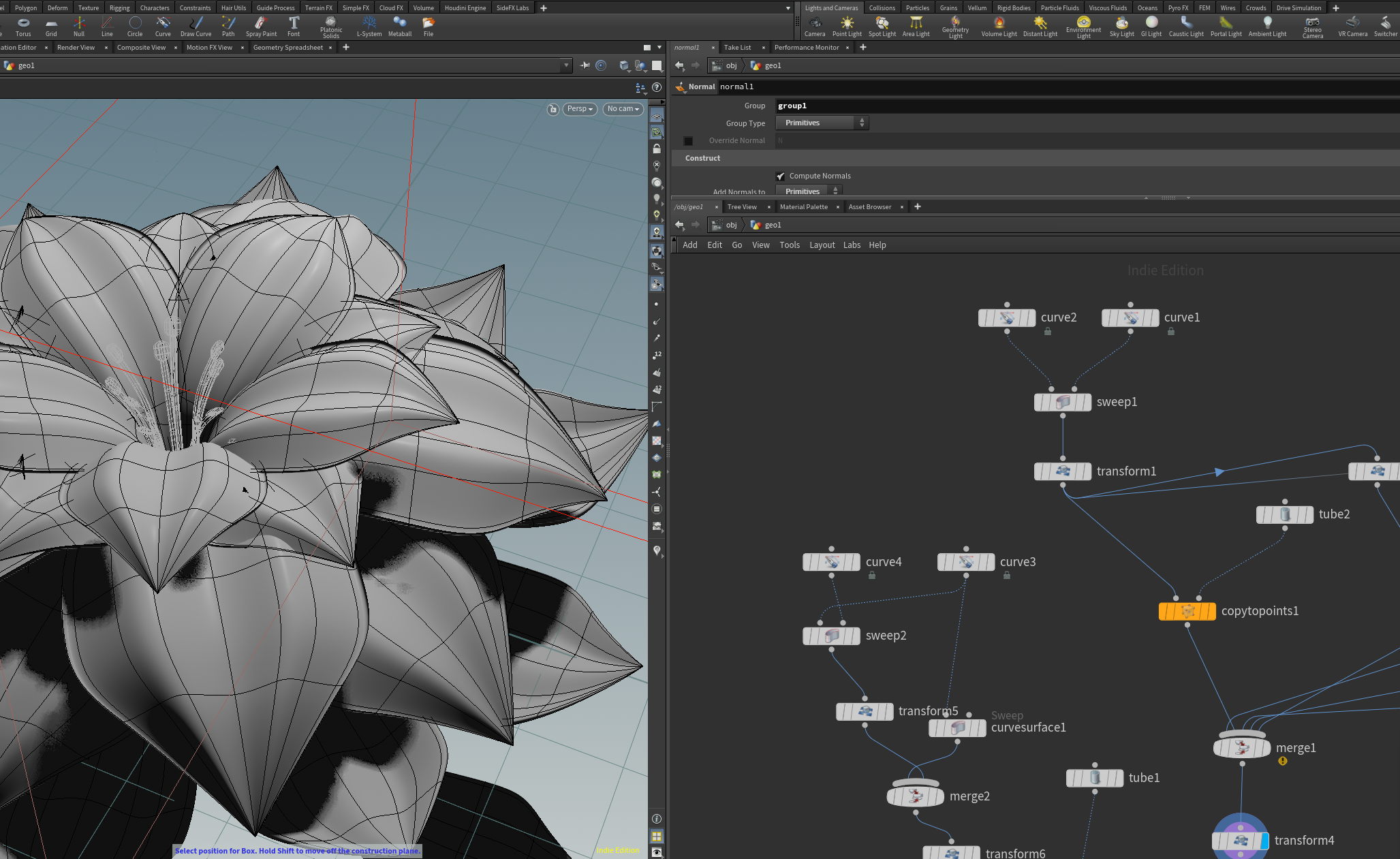Click the File shelf tool
This screenshot has width=1400, height=859.
coord(429,27)
